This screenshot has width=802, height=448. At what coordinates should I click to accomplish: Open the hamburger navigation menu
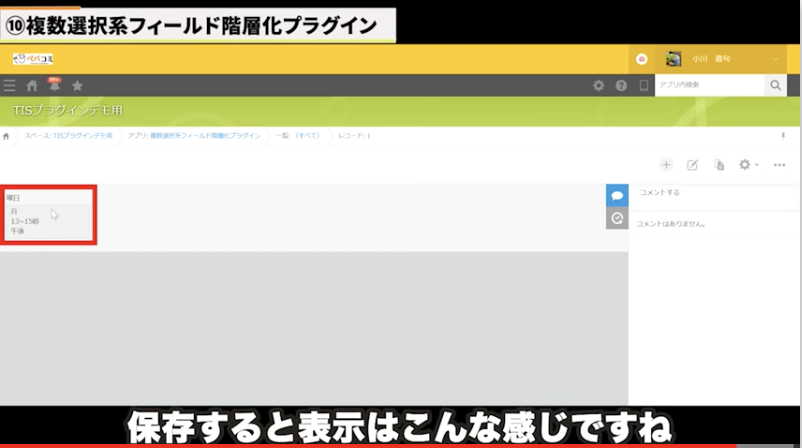click(10, 86)
